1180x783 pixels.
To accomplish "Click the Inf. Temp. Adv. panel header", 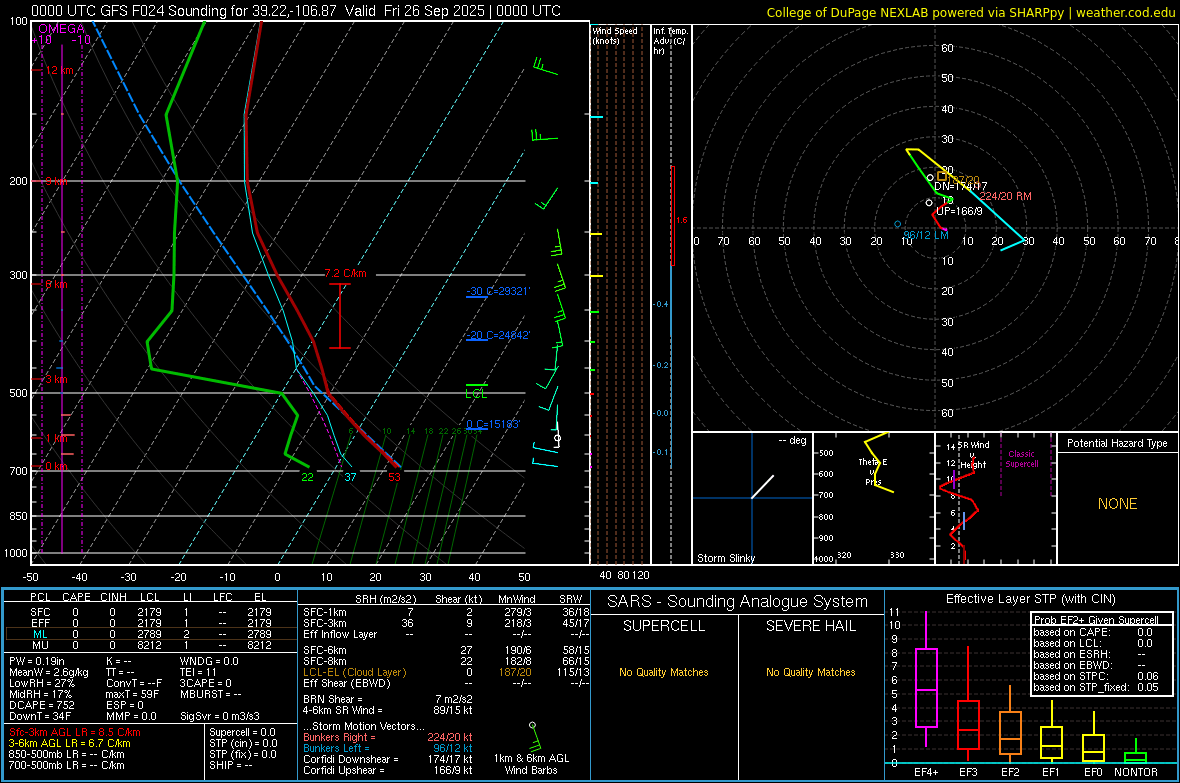I will (670, 41).
